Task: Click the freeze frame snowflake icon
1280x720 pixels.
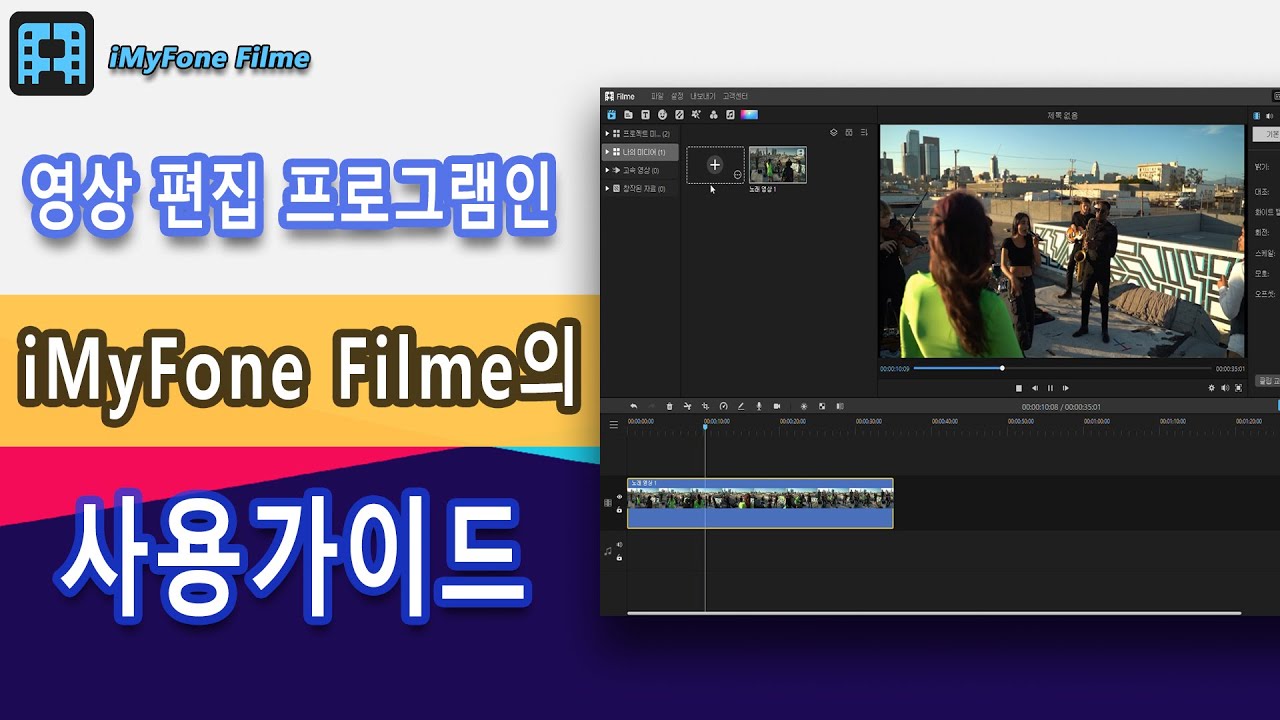Action: click(804, 406)
